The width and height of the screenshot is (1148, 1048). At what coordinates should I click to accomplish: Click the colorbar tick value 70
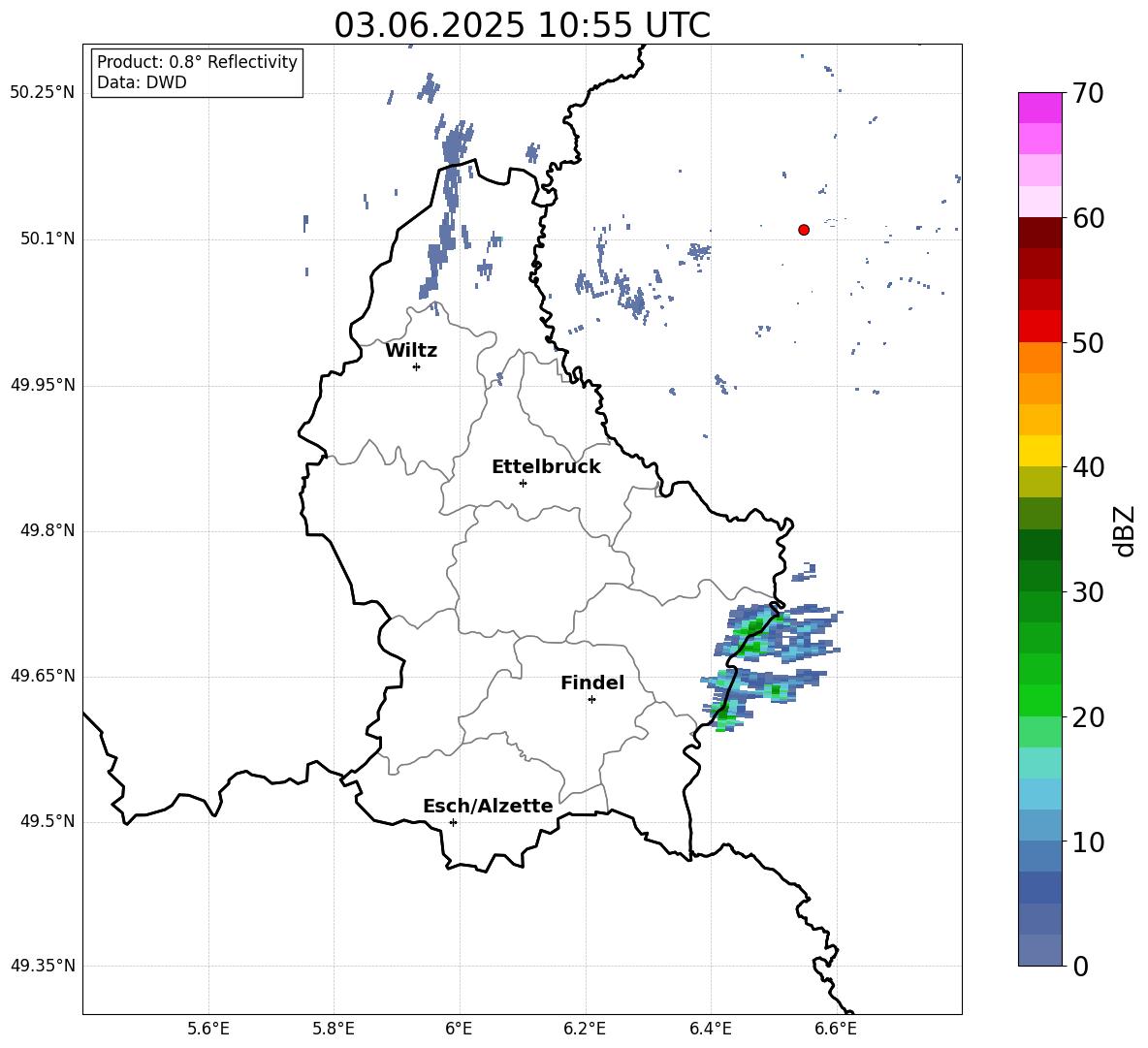[1089, 94]
